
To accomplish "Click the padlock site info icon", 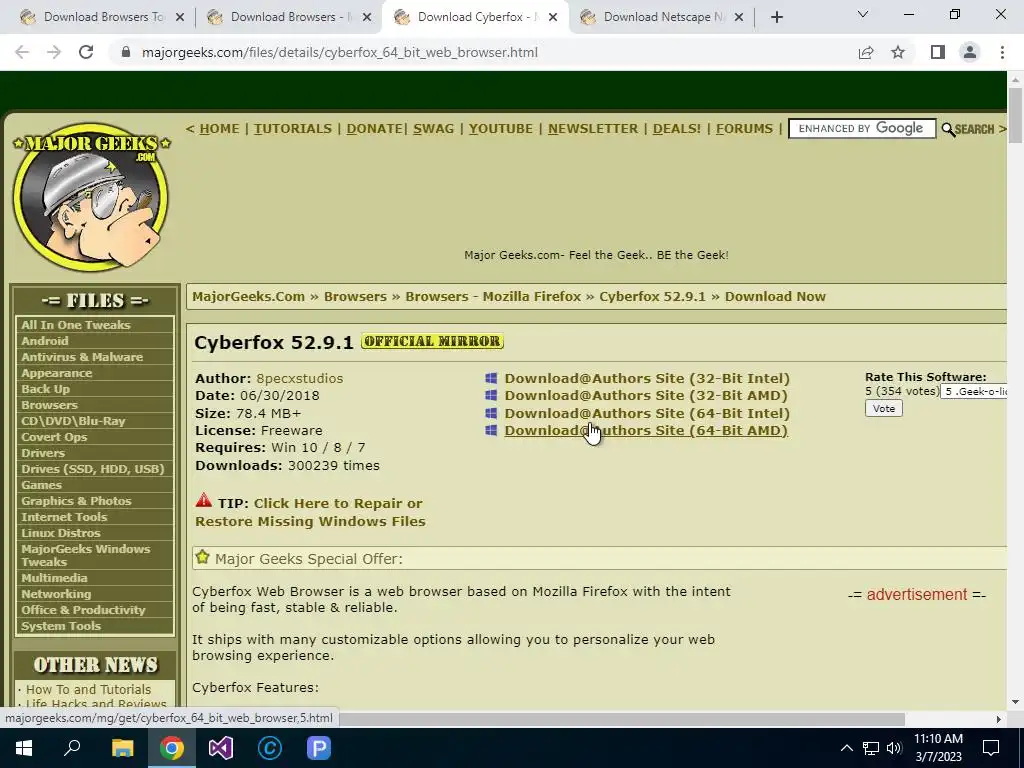I will click(126, 52).
